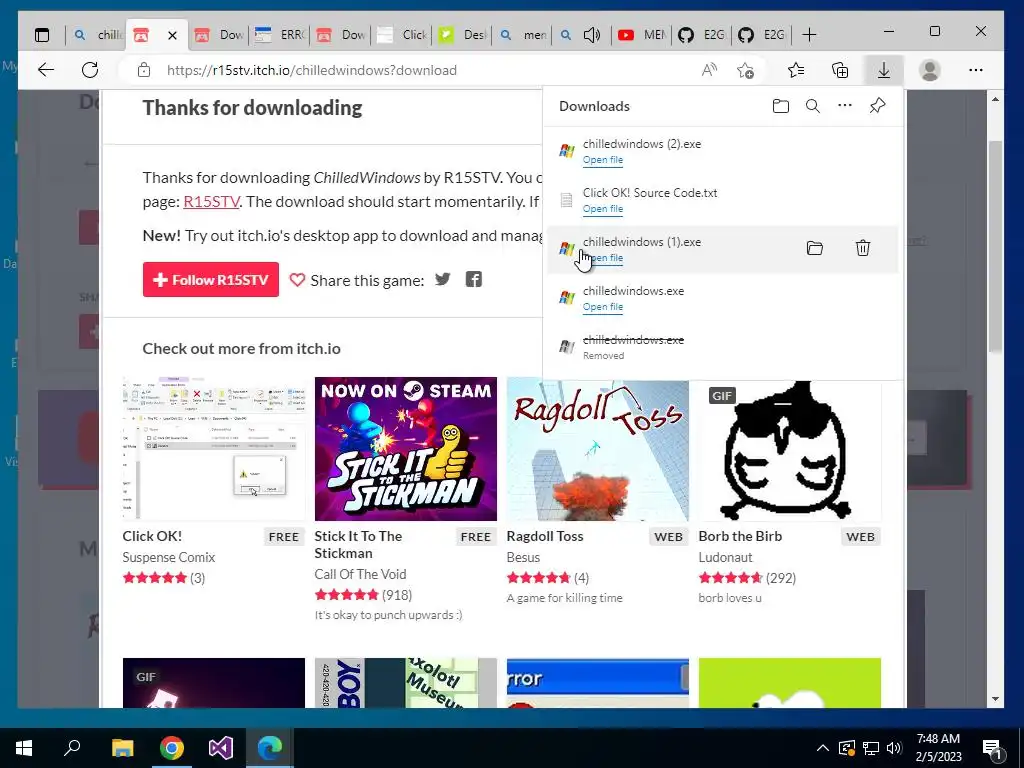Click Call Of The Void author link
This screenshot has height=768, width=1024.
[x=360, y=574]
